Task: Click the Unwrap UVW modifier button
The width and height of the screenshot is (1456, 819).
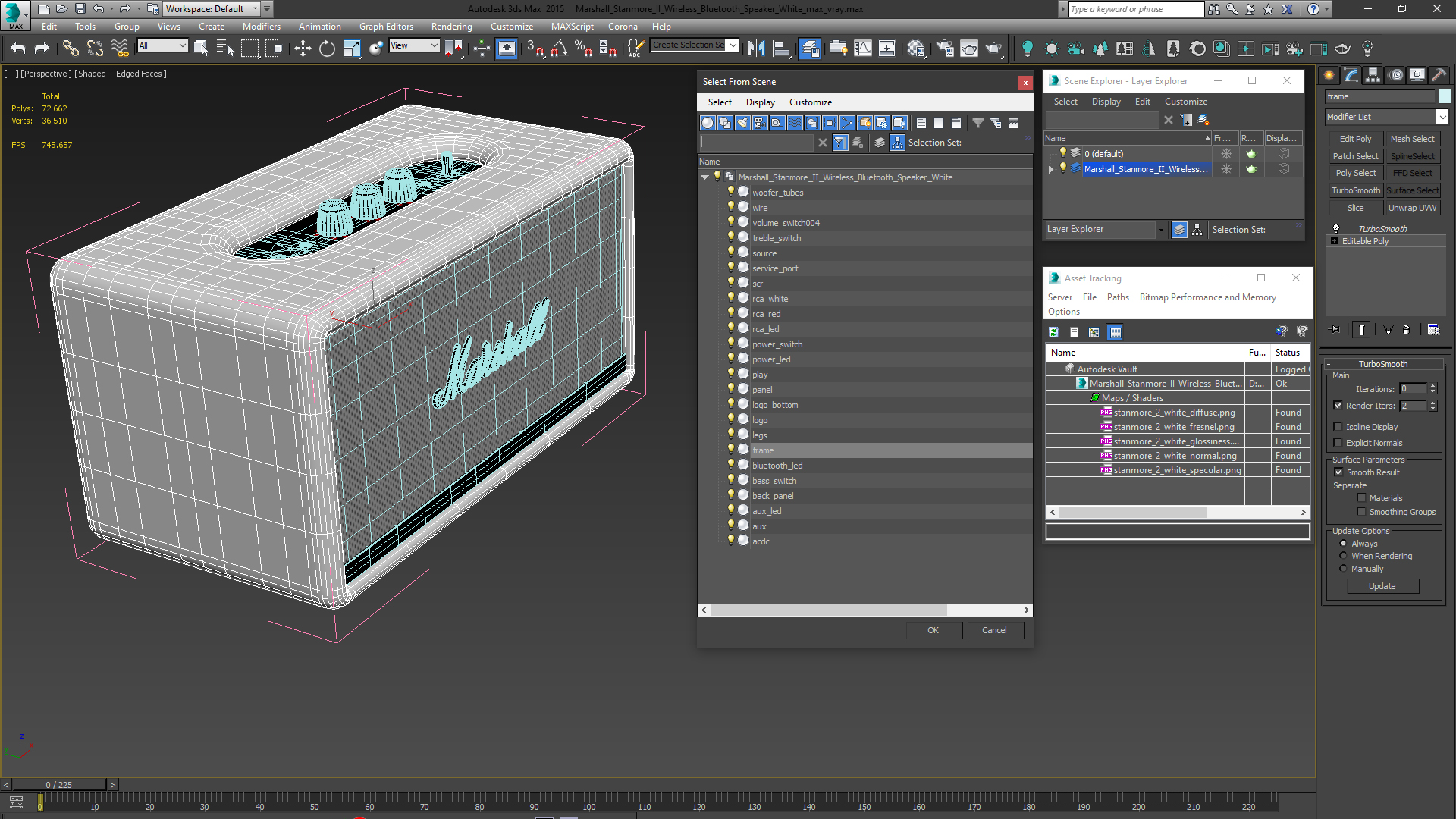Action: [1412, 208]
